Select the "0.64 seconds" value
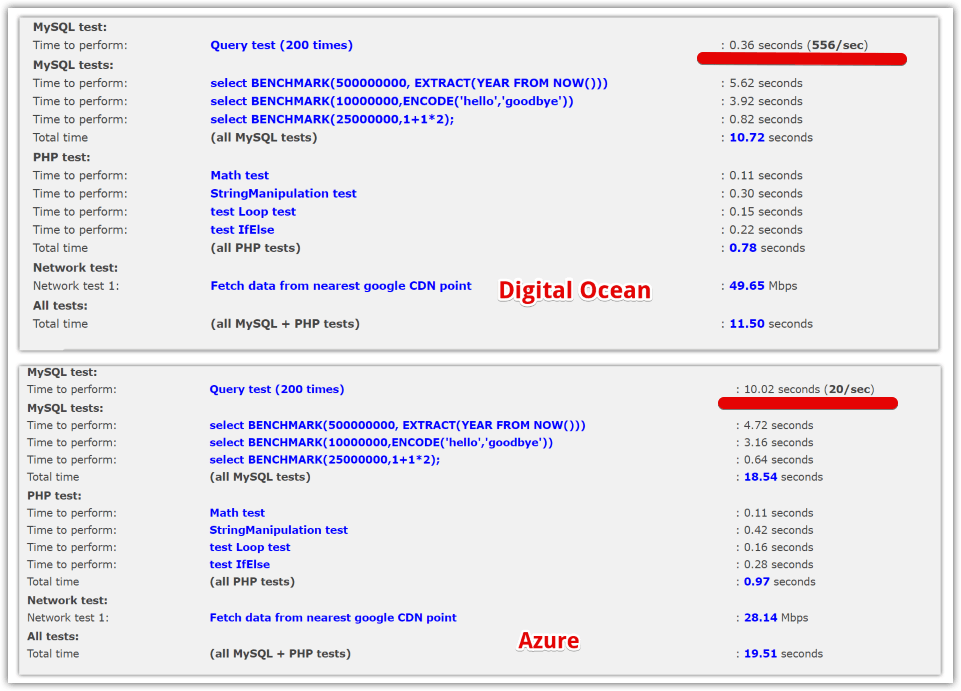Screen dimensions: 961x691 pos(778,460)
